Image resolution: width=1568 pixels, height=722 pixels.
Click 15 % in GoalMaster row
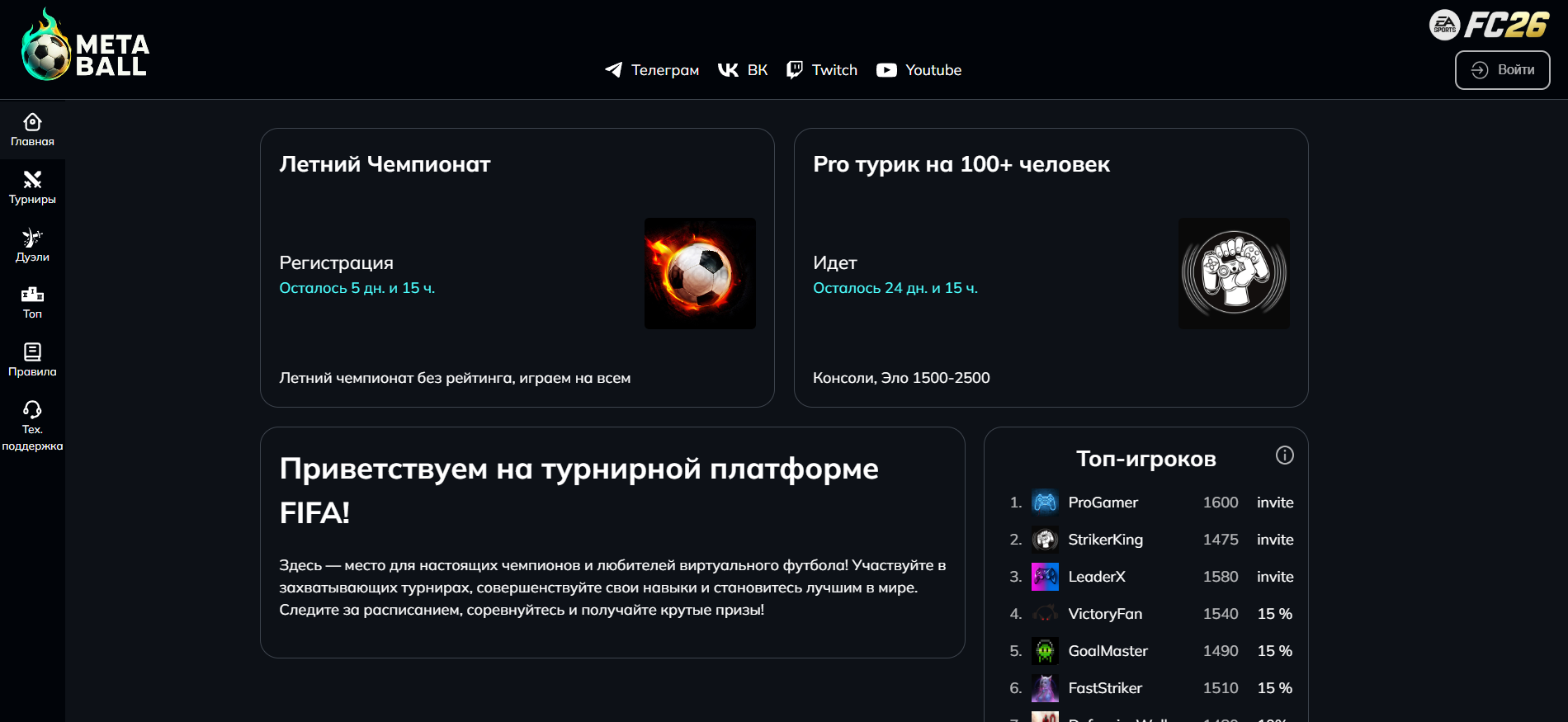coord(1275,651)
